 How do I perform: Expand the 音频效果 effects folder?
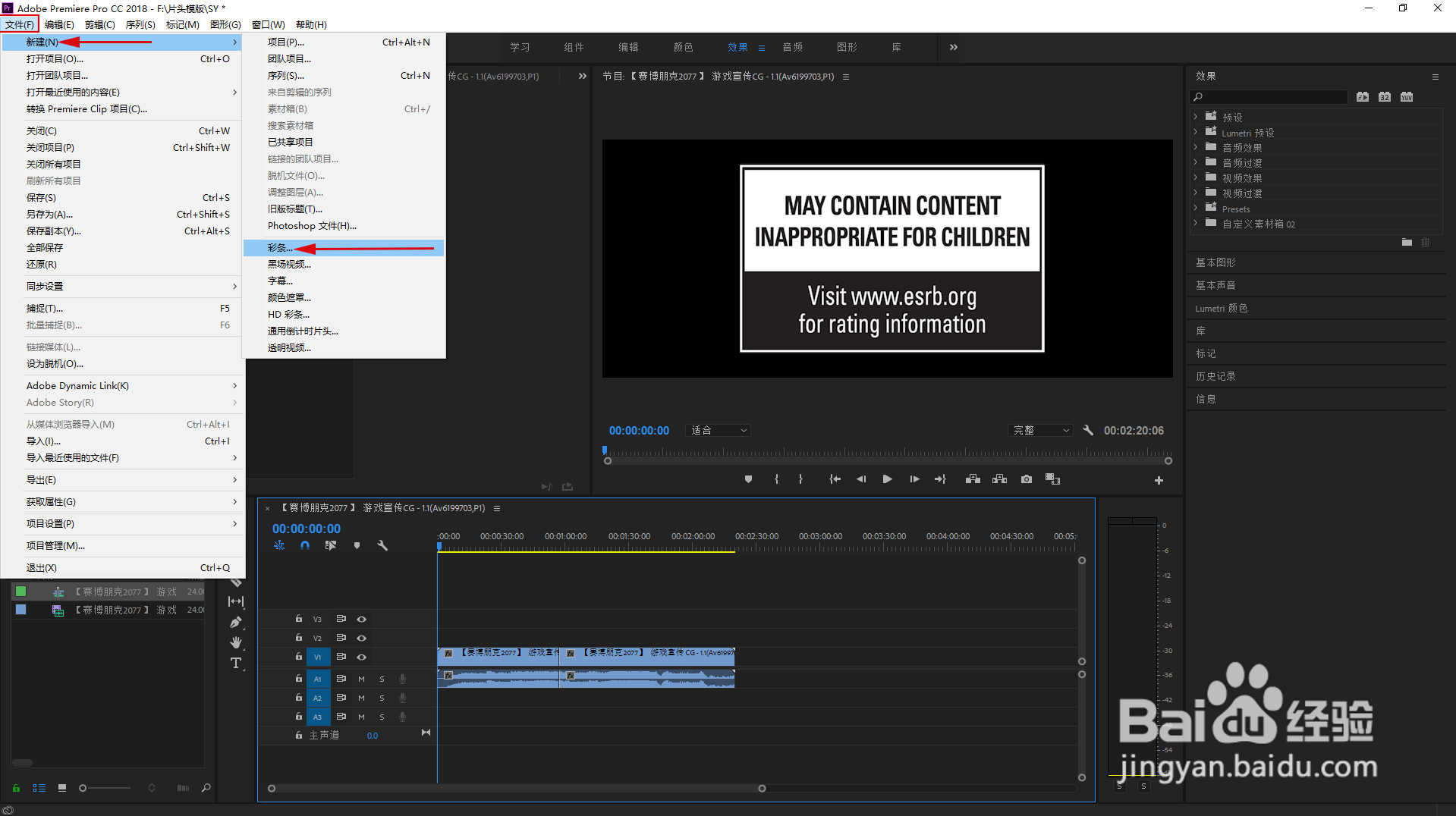[x=1196, y=147]
